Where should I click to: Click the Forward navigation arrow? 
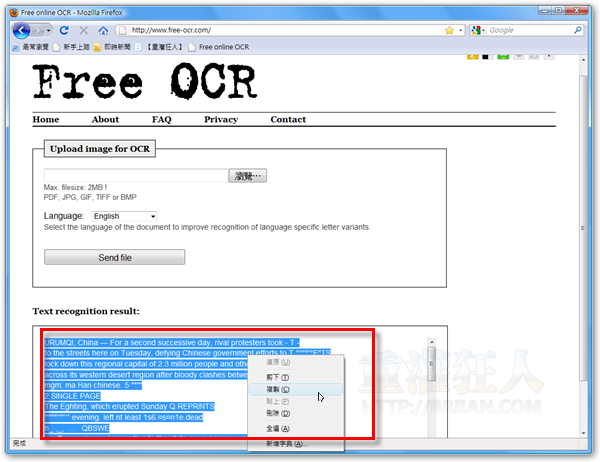[38, 30]
